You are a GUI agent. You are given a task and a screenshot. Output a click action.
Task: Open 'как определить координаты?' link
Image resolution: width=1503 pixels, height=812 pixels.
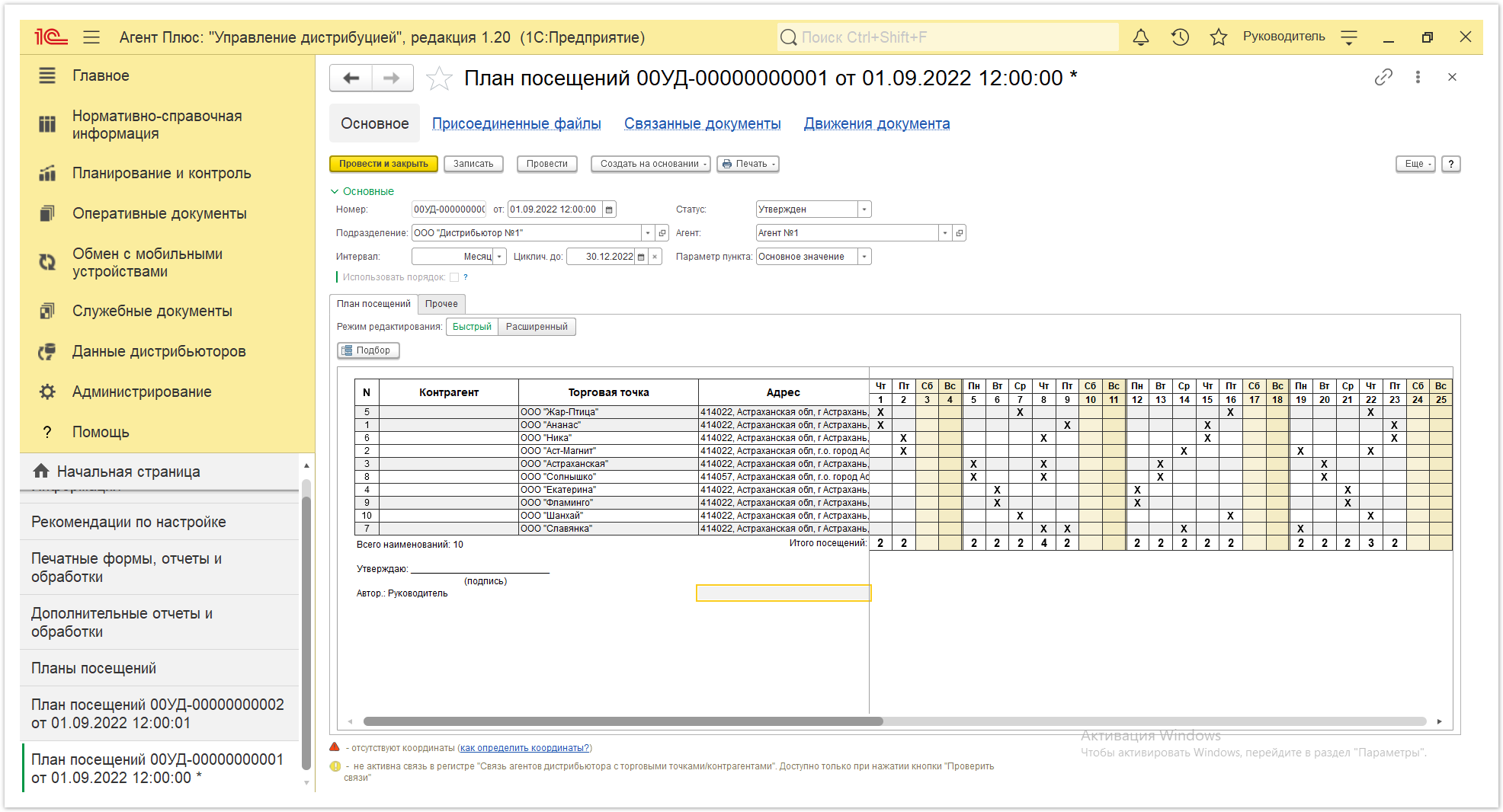tap(525, 748)
